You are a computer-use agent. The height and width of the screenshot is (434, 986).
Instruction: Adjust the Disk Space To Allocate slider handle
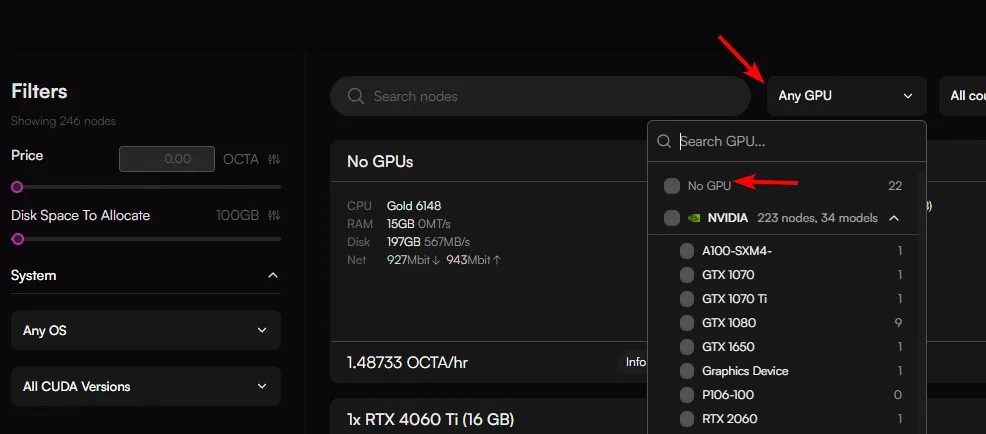18,239
